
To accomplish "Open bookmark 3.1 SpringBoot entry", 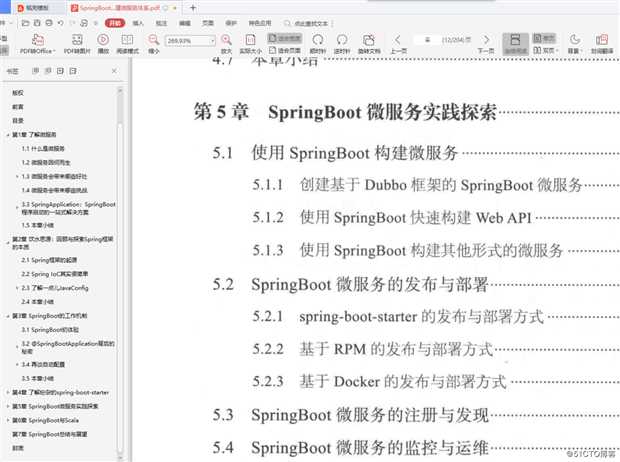I will pyautogui.click(x=50, y=329).
